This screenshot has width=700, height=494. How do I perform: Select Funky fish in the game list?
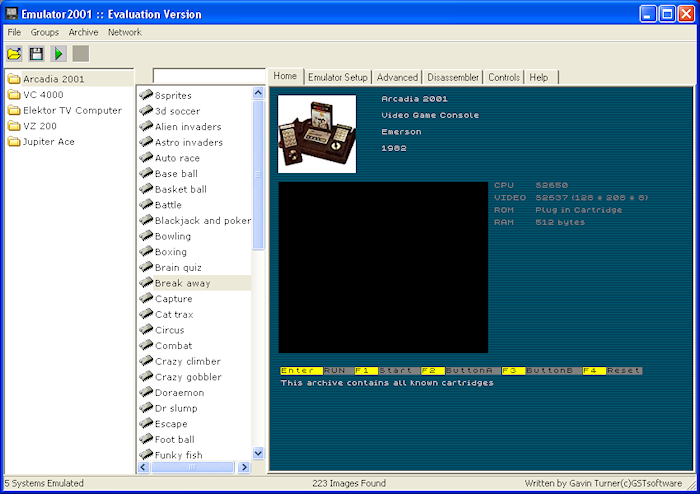pyautogui.click(x=179, y=455)
